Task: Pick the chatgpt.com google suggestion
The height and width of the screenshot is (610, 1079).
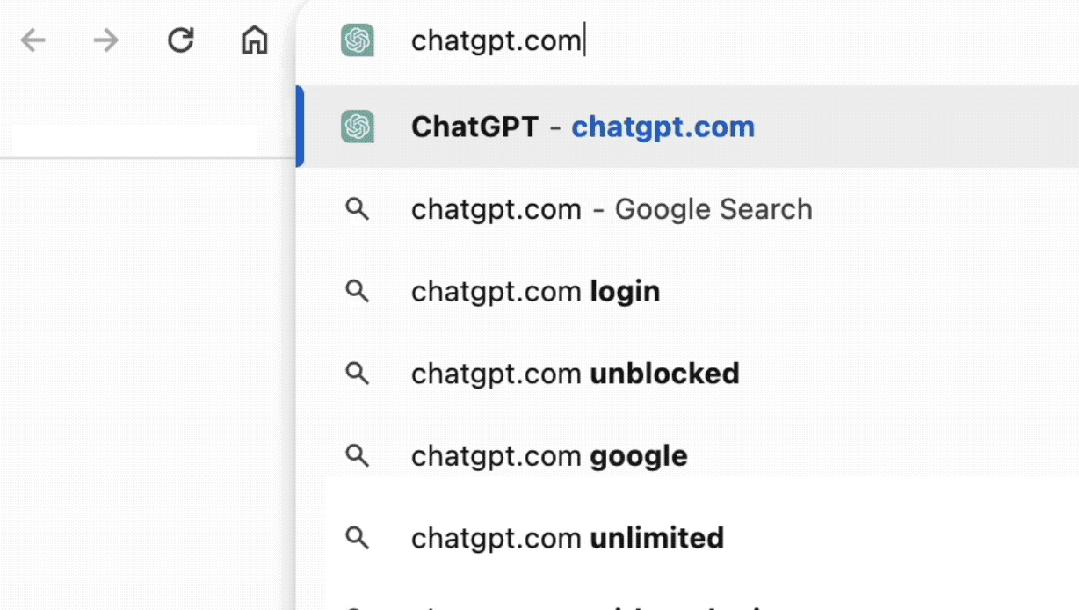Action: pos(548,456)
